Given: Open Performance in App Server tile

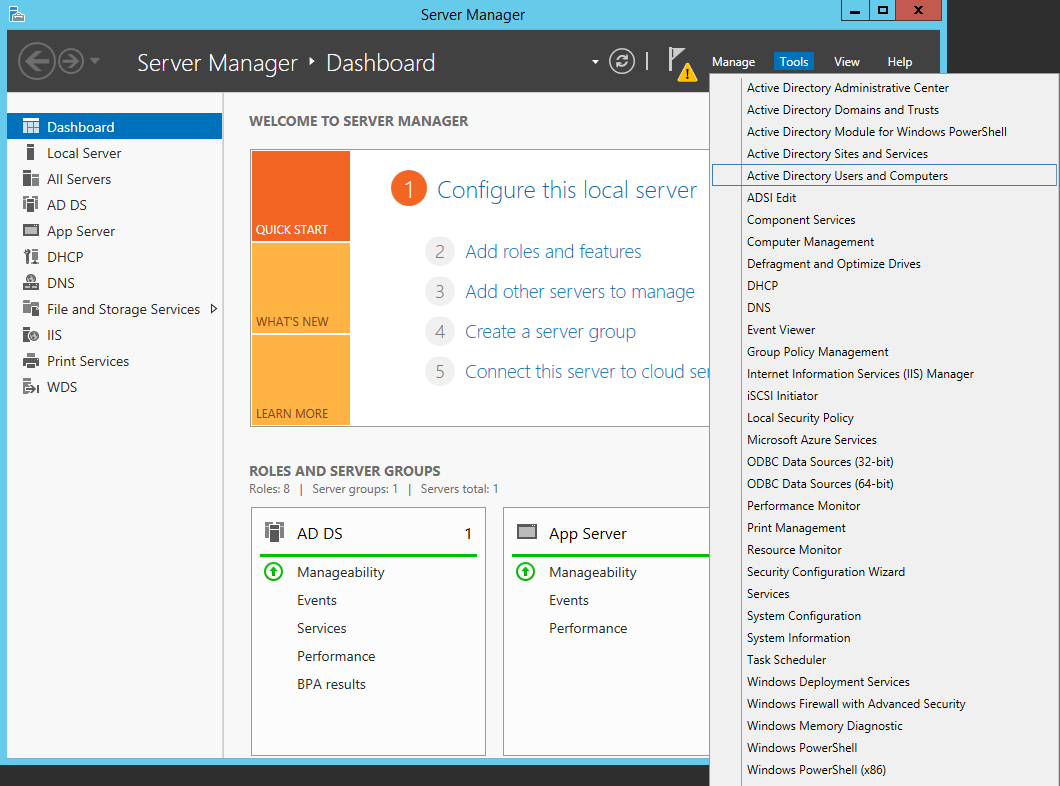Looking at the screenshot, I should click(588, 628).
